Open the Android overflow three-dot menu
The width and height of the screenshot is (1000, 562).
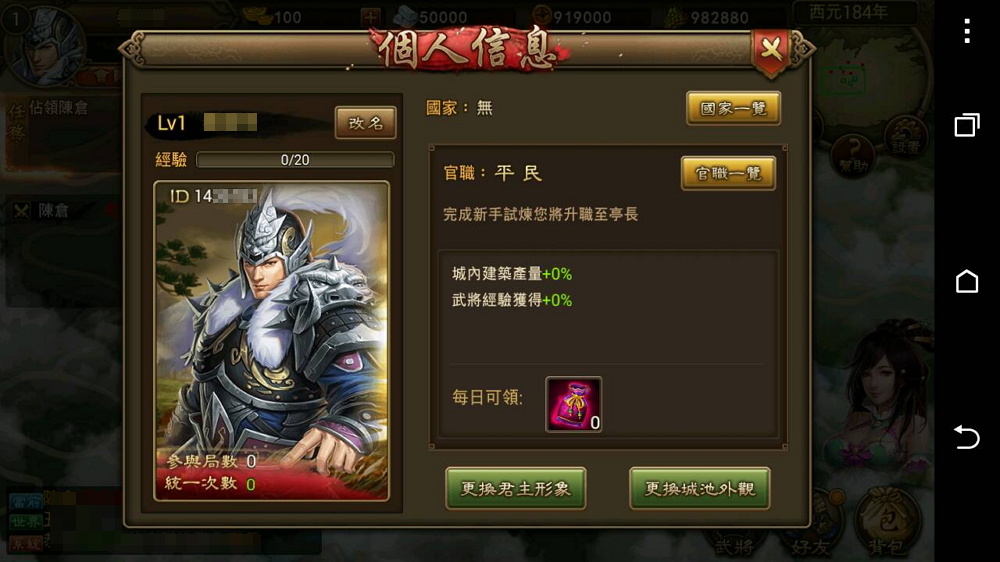click(967, 31)
